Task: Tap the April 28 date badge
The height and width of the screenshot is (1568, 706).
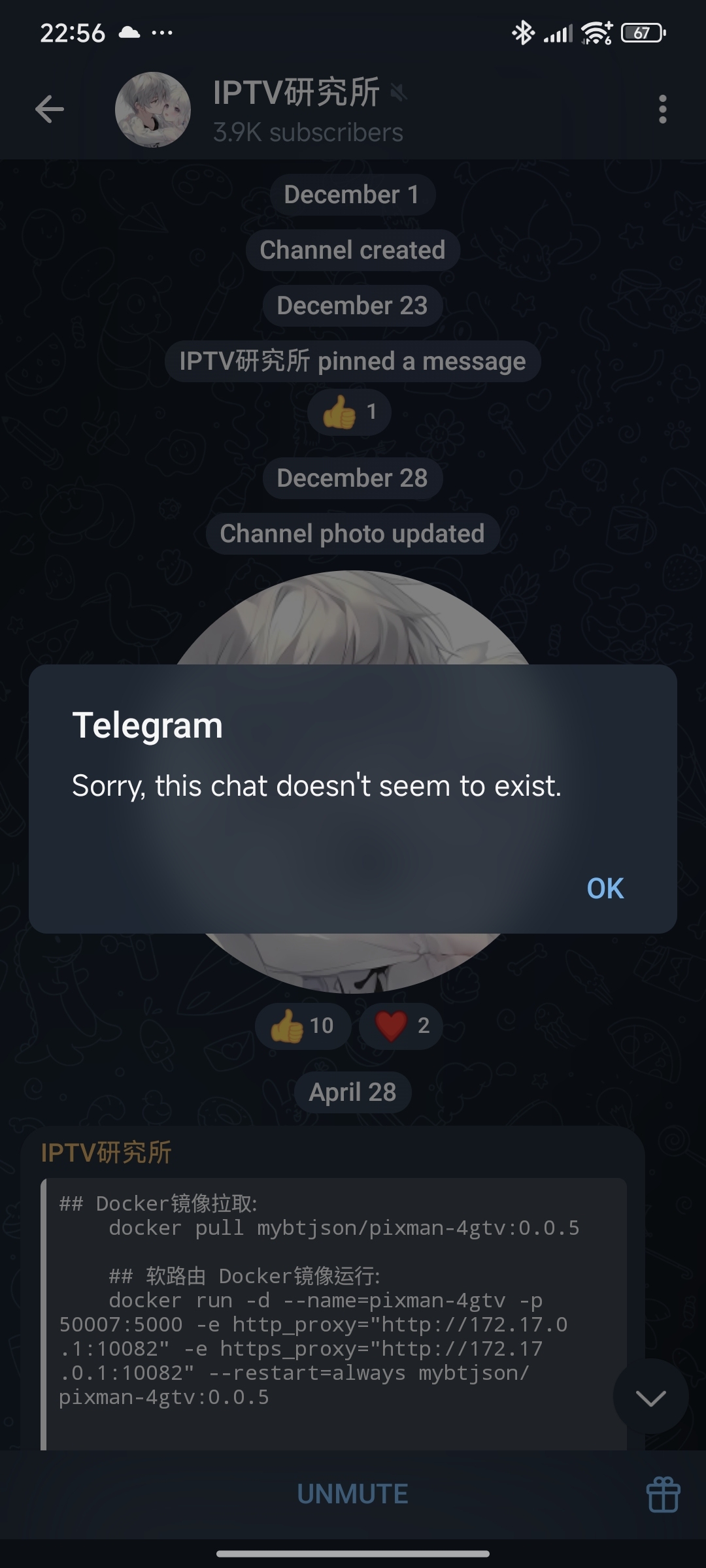Action: [352, 1092]
